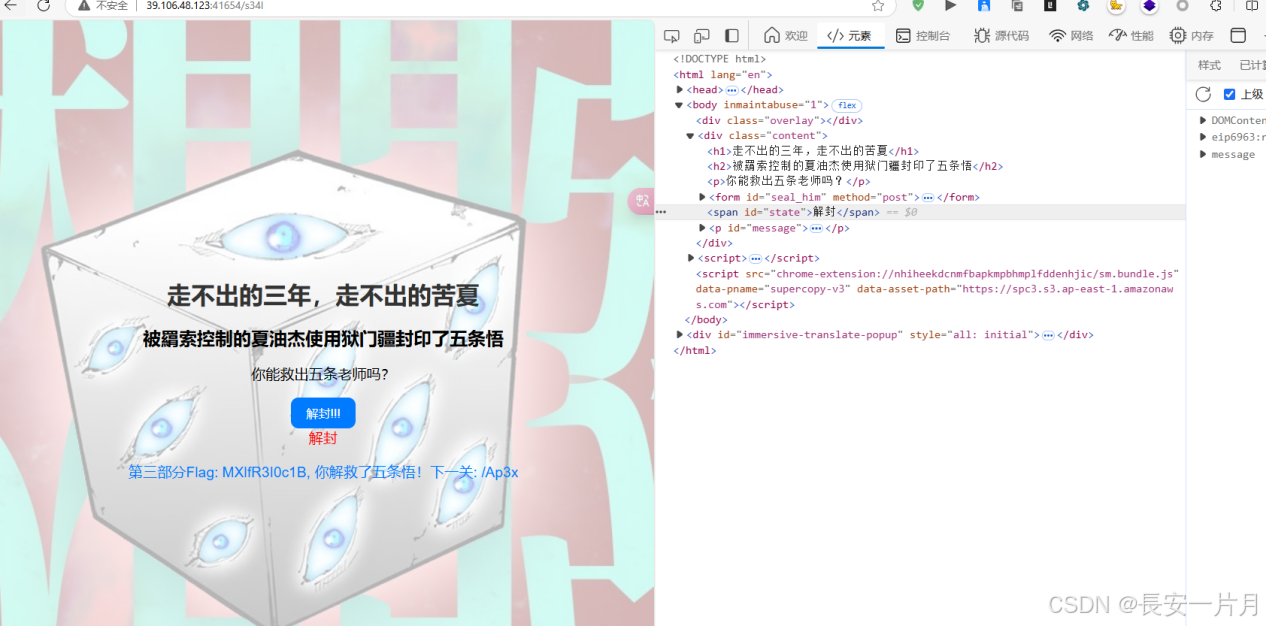Screen dimensions: 1266x626
Task: Collapse the div class content node
Action: [x=690, y=136]
